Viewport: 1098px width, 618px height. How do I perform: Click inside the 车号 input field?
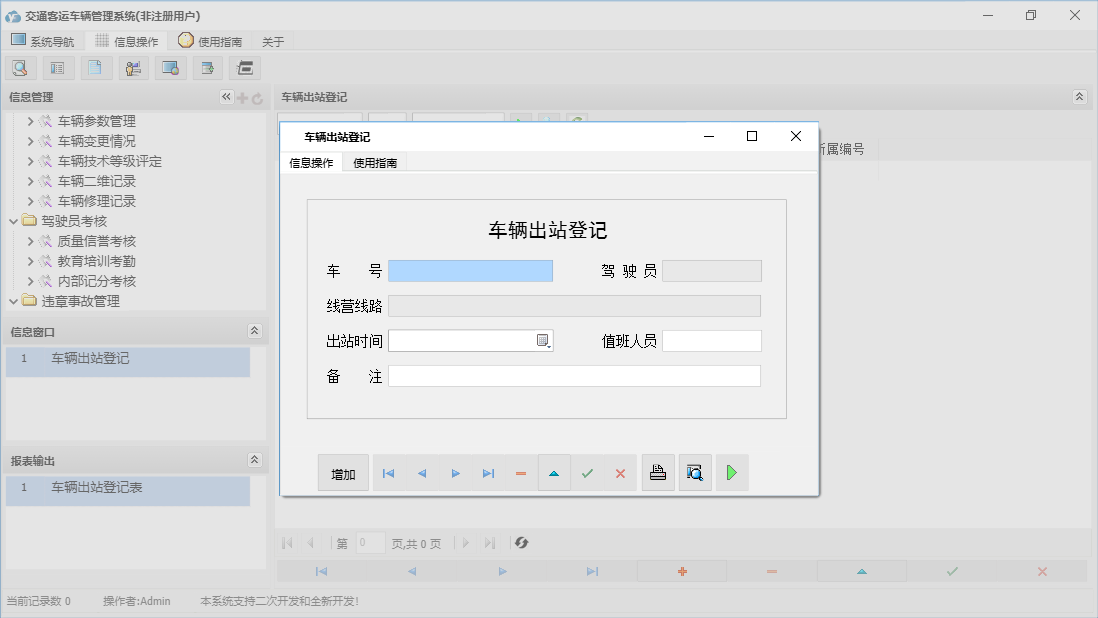click(x=471, y=270)
